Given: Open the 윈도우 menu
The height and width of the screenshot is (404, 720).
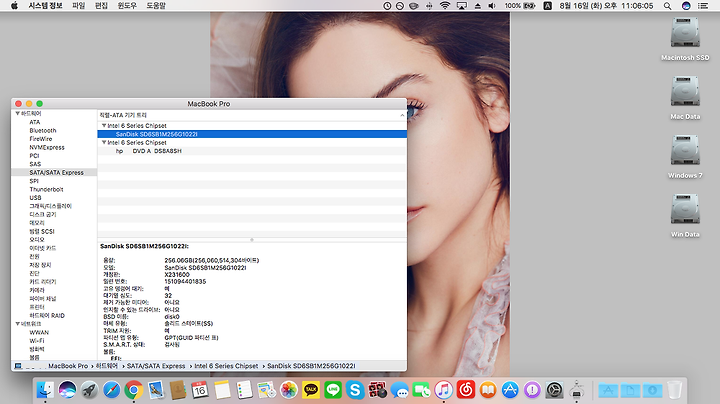Looking at the screenshot, I should point(127,6).
